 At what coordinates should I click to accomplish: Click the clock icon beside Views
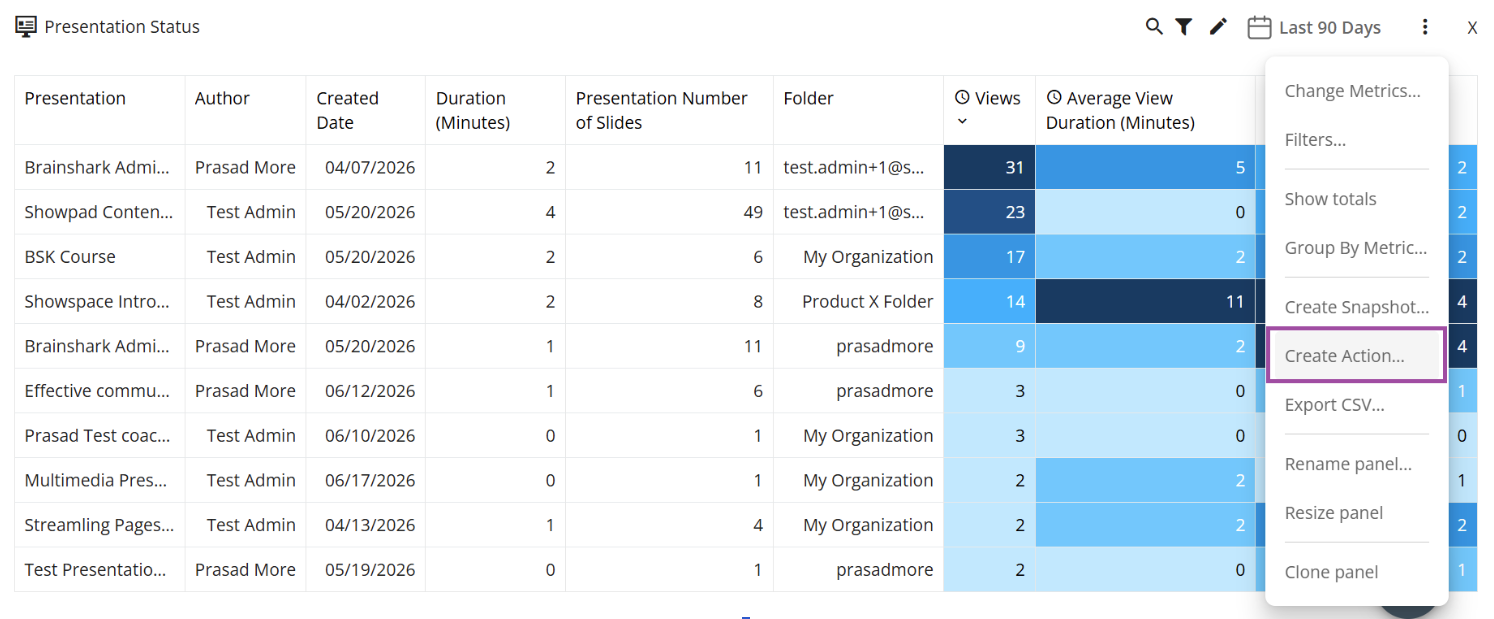tap(962, 98)
